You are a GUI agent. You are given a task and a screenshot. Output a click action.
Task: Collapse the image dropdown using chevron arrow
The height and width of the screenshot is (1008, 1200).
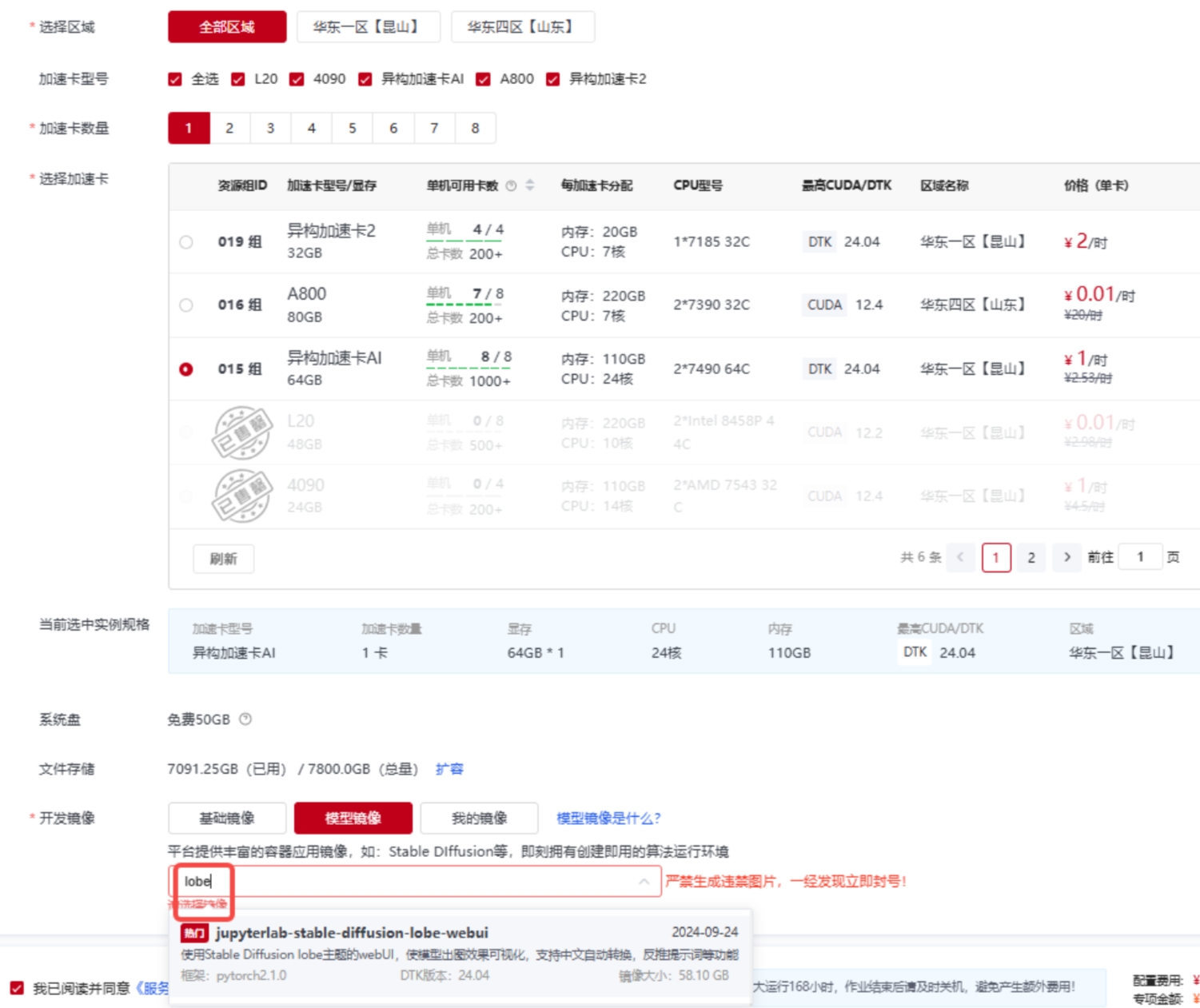tap(644, 881)
